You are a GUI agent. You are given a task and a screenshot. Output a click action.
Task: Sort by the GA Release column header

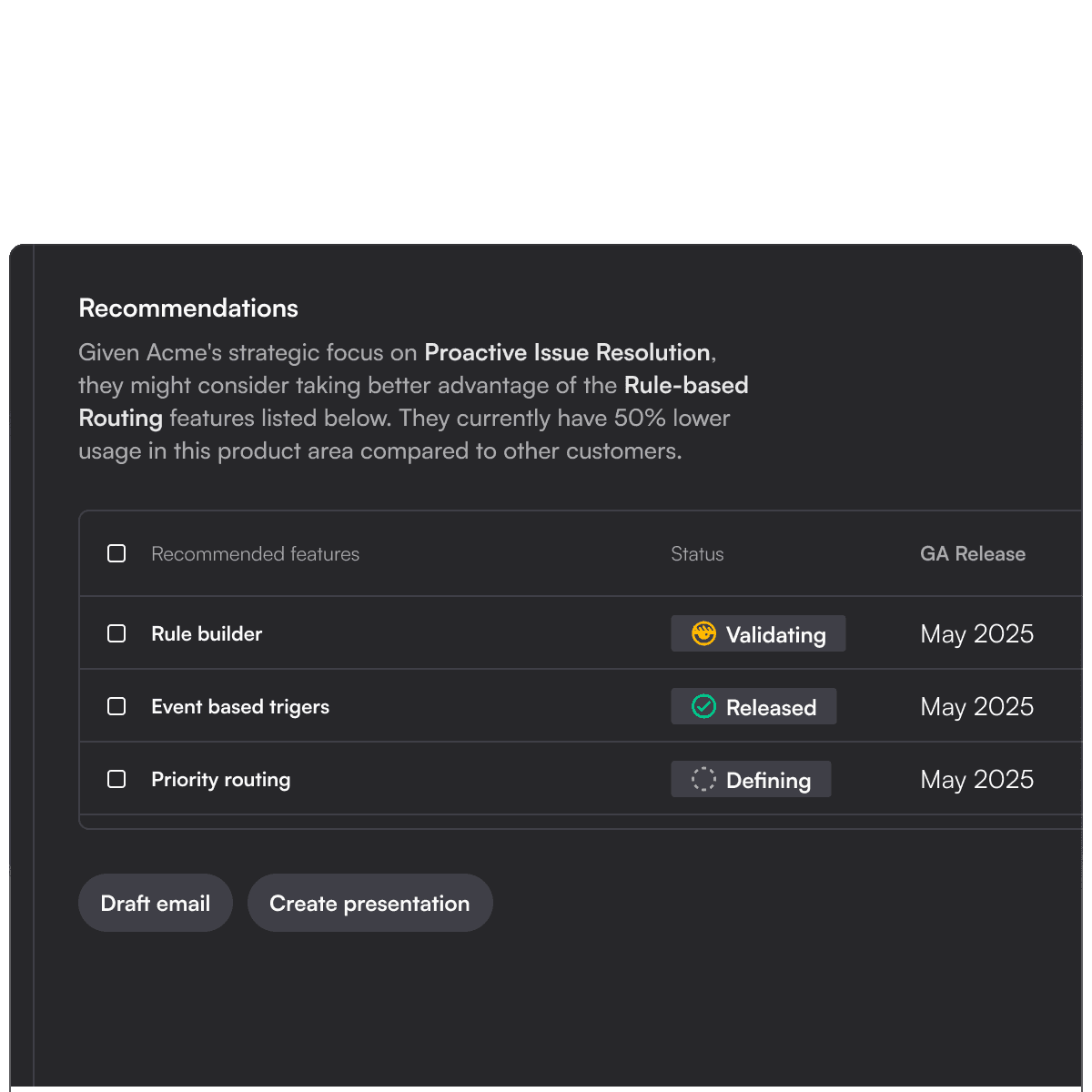tap(973, 553)
